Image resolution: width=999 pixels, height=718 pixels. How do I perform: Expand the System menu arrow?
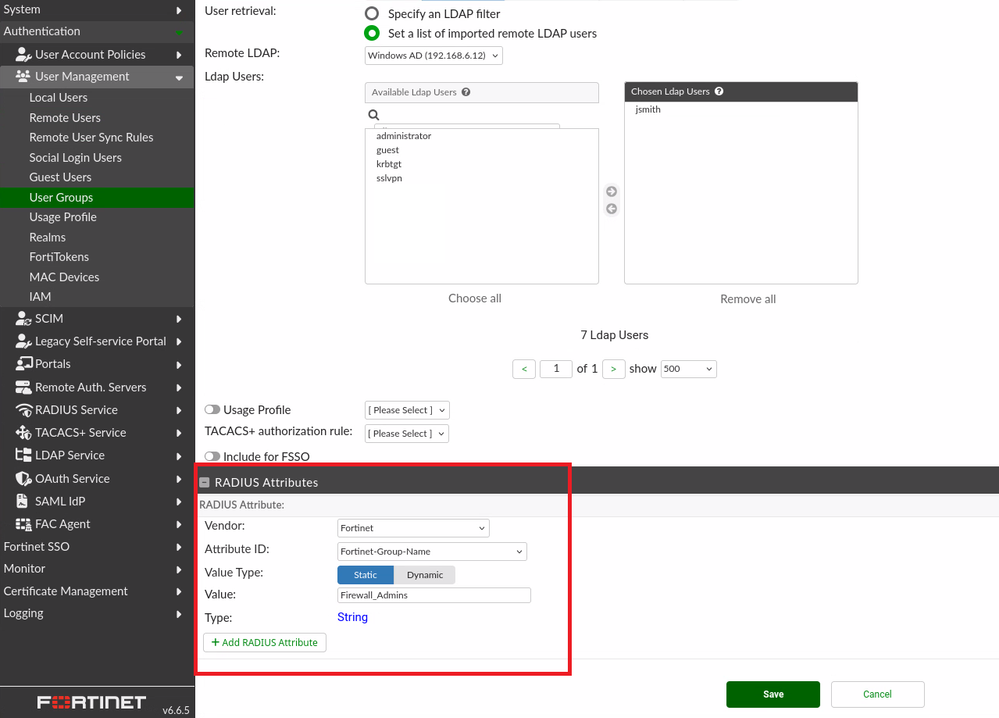point(179,10)
